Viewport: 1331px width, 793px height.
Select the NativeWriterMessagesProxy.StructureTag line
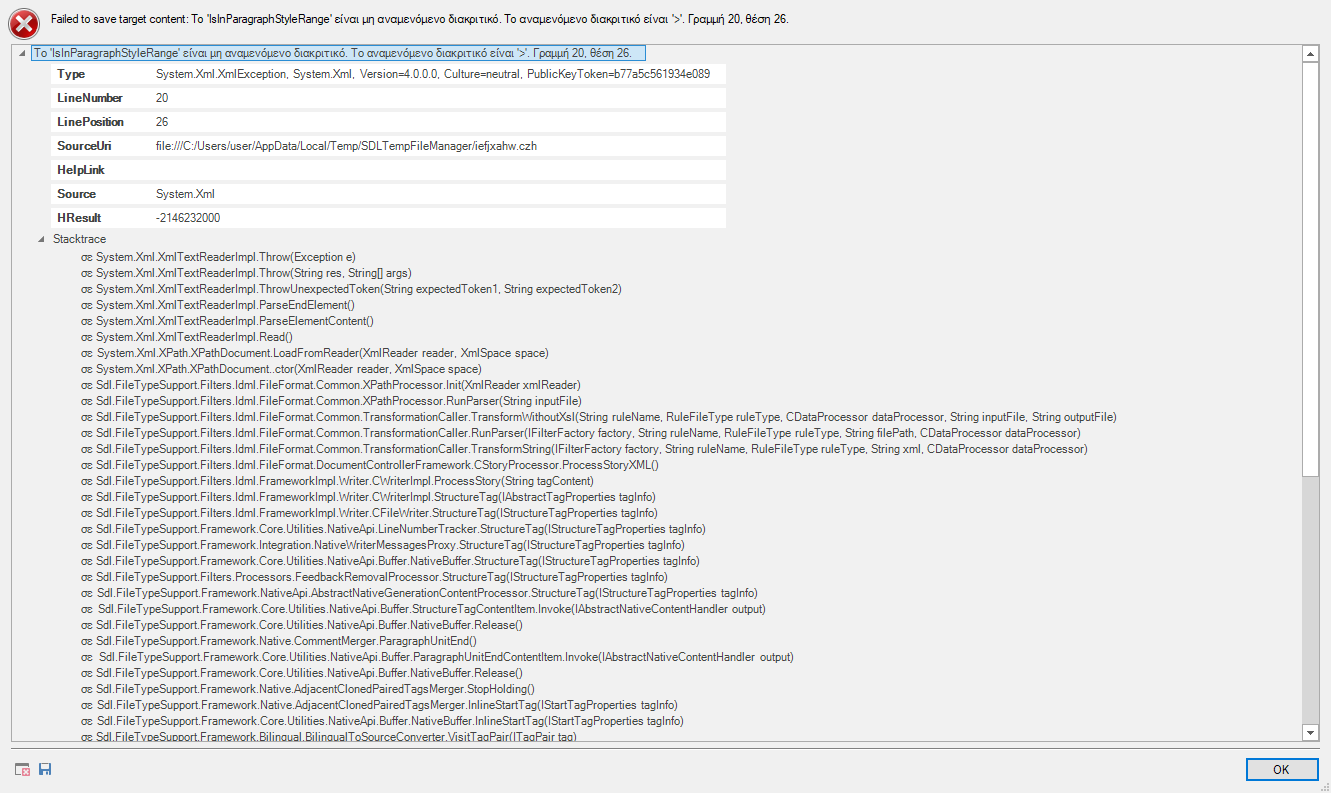[382, 545]
